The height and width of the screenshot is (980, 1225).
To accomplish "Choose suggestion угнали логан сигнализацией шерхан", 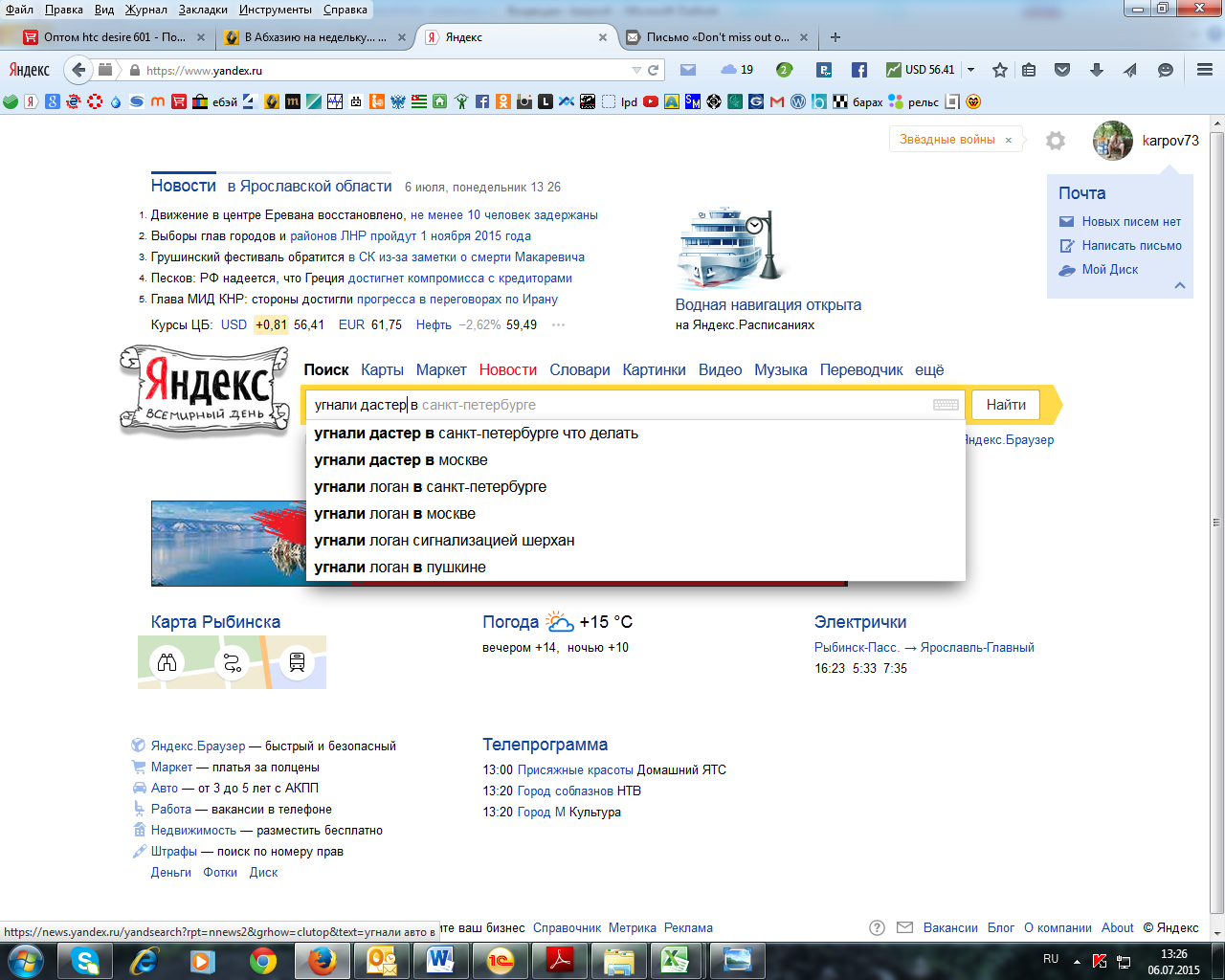I will (635, 541).
